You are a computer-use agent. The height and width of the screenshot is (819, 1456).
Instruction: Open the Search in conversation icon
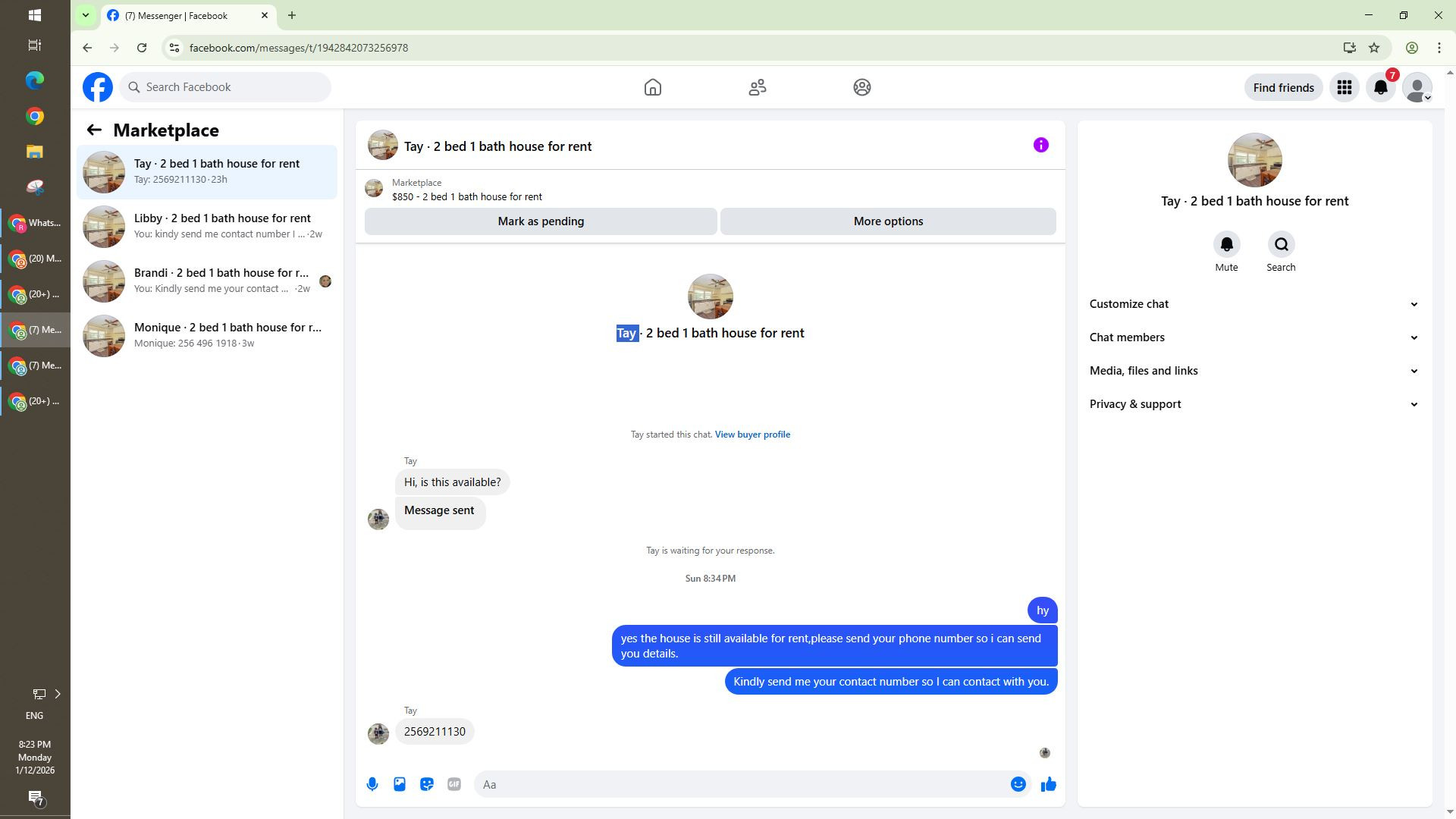tap(1281, 244)
